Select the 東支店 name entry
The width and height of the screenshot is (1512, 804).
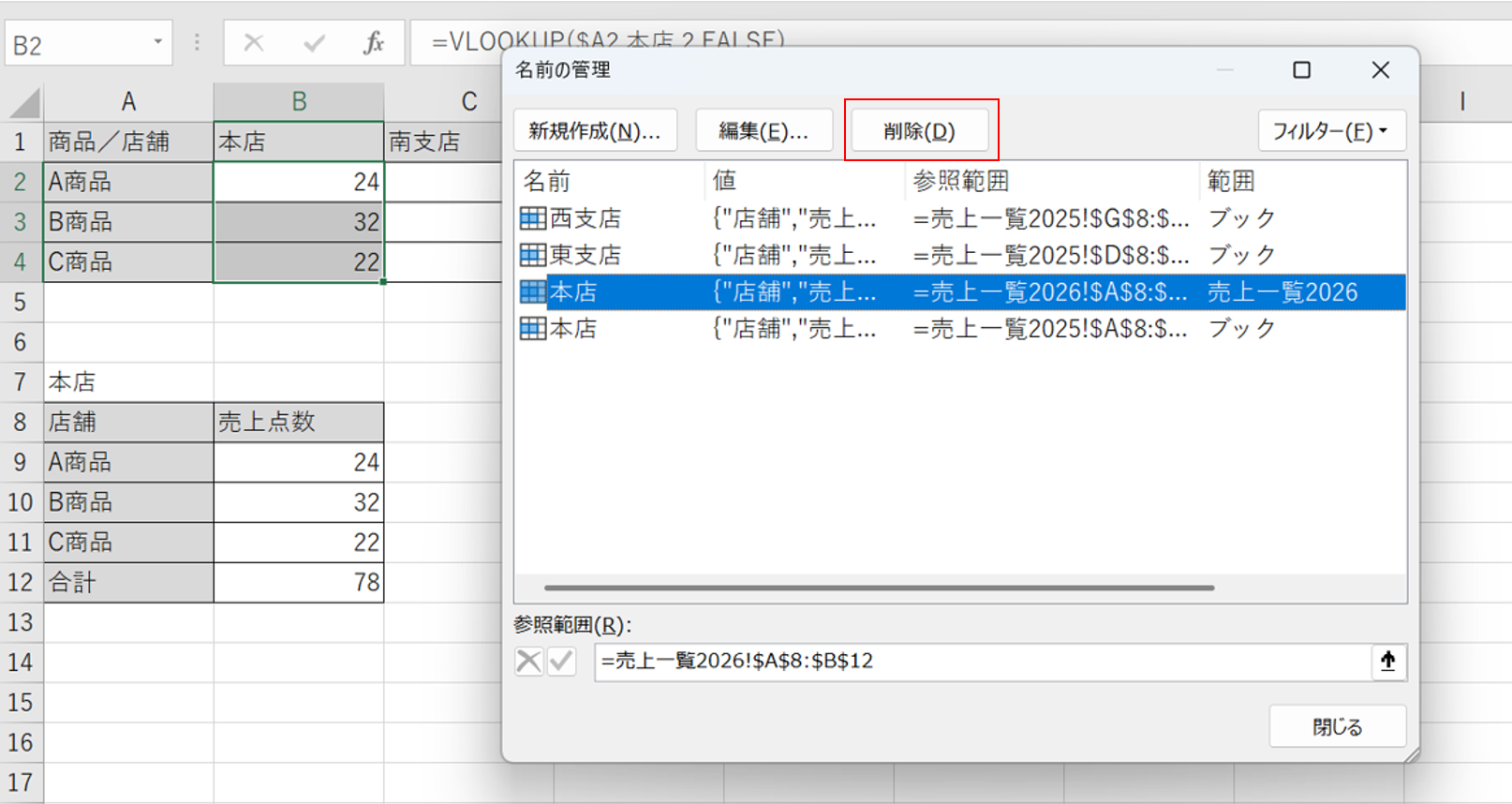(586, 255)
